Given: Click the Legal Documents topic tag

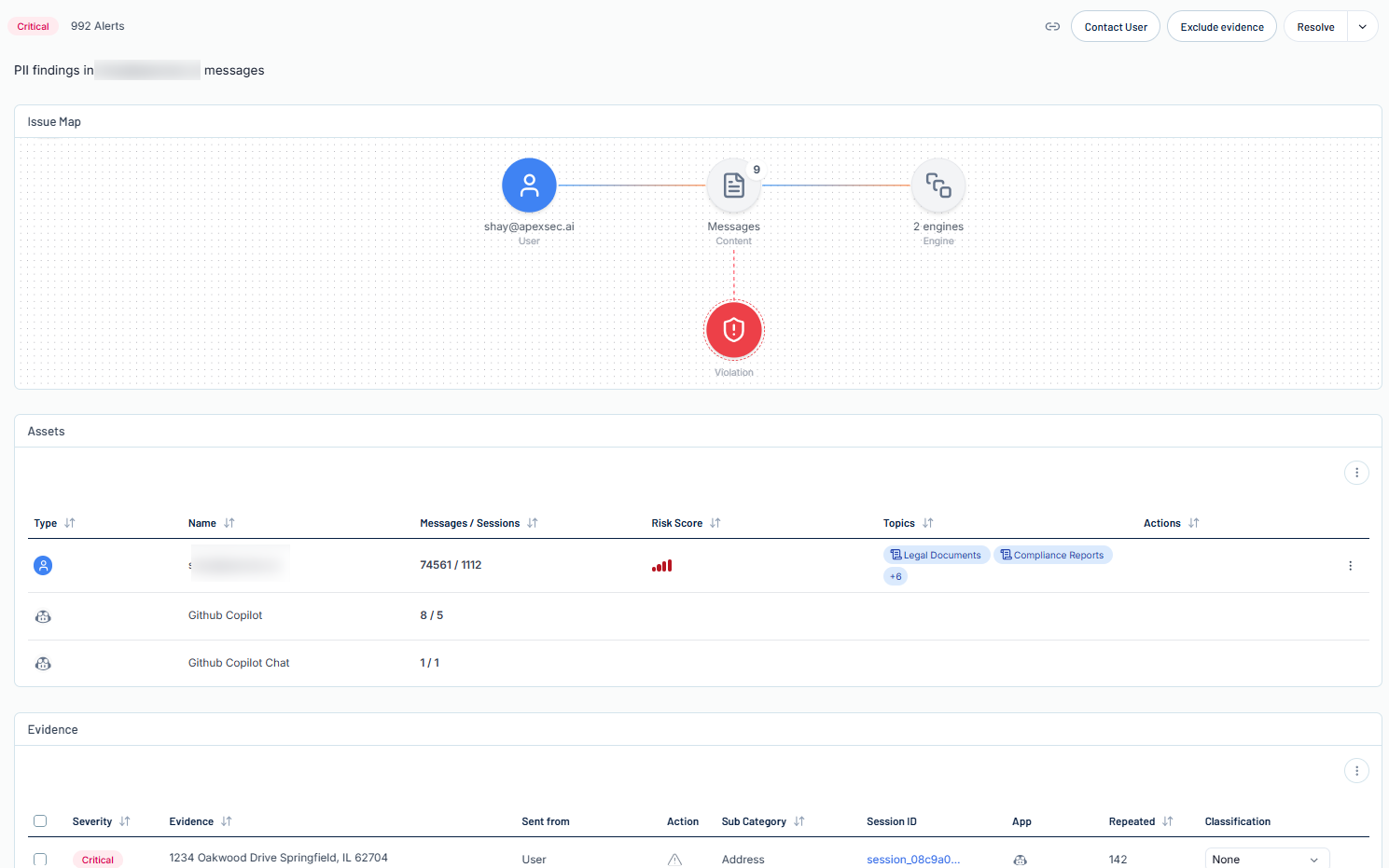Looking at the screenshot, I should [937, 555].
